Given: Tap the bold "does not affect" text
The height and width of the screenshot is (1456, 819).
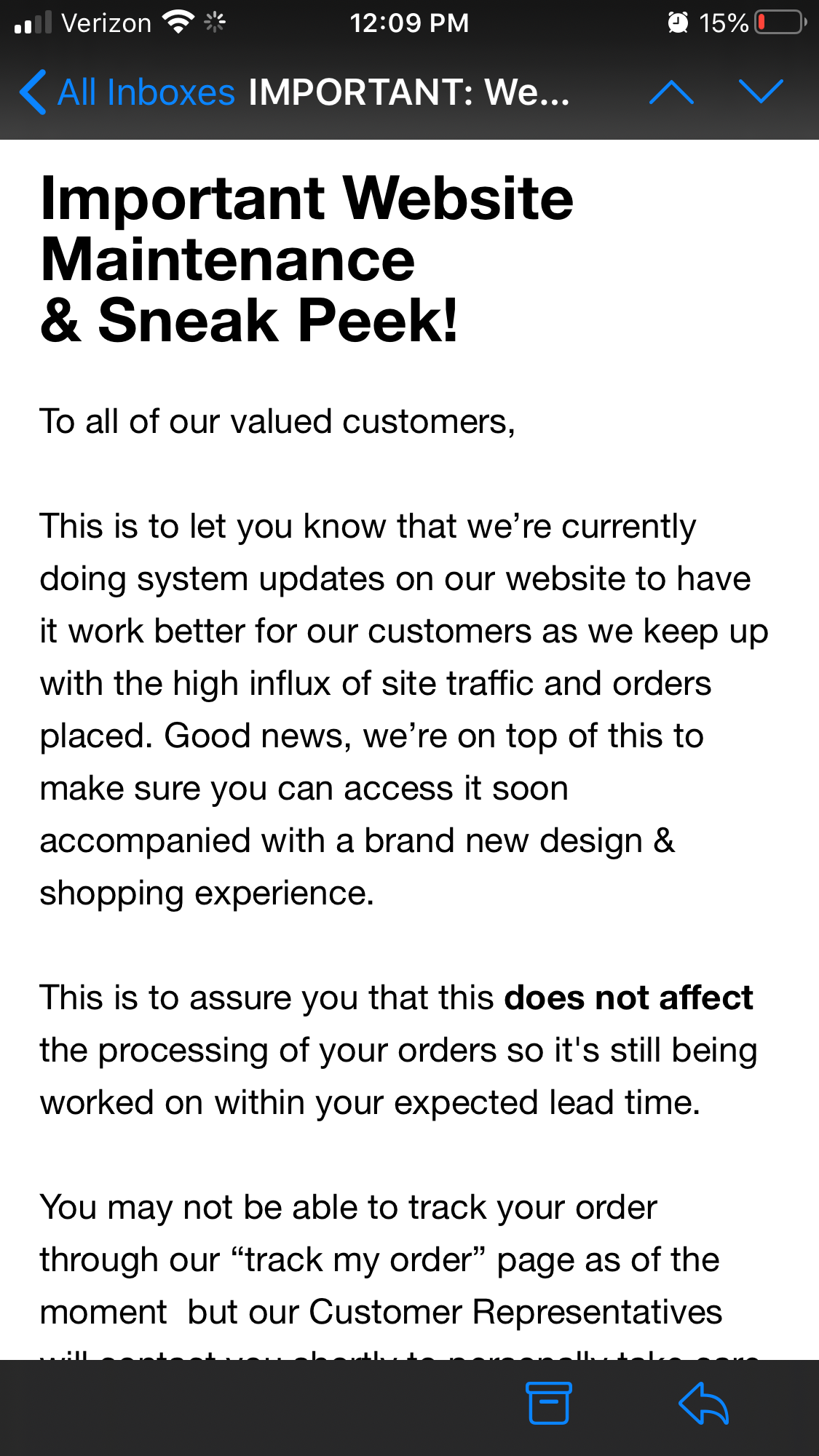Looking at the screenshot, I should (629, 998).
